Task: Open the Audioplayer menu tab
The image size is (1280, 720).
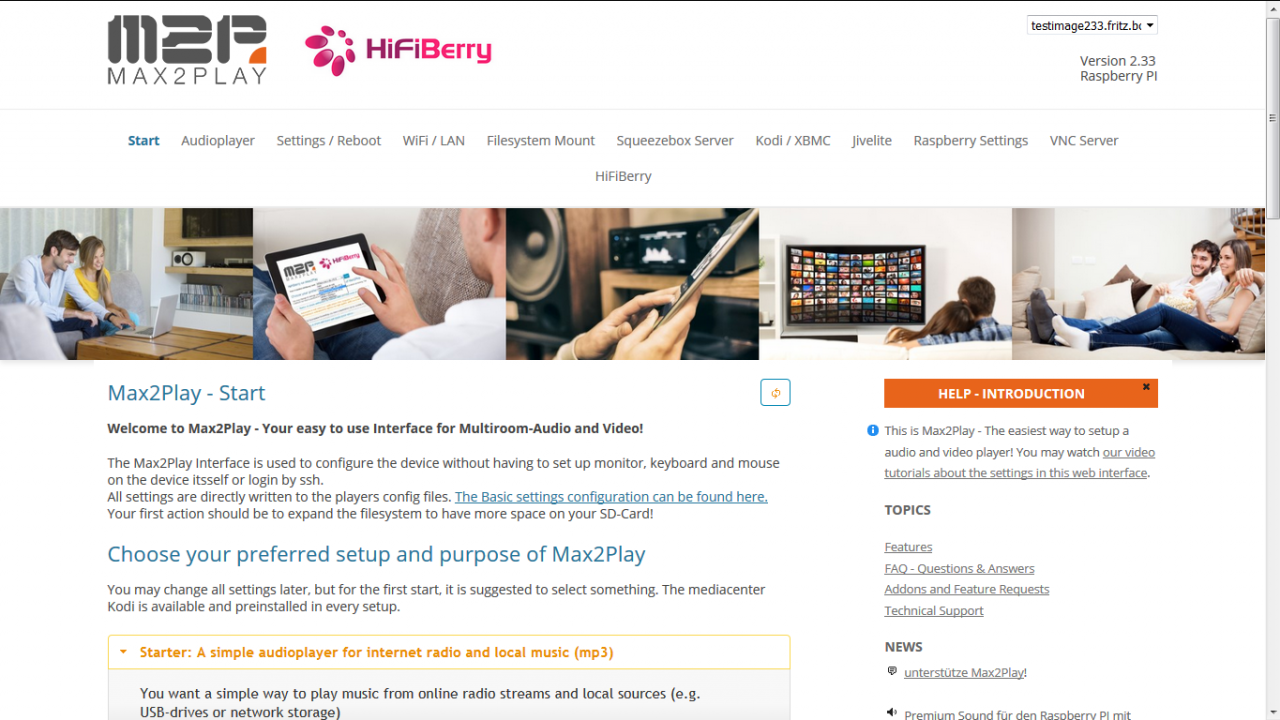Action: point(218,140)
